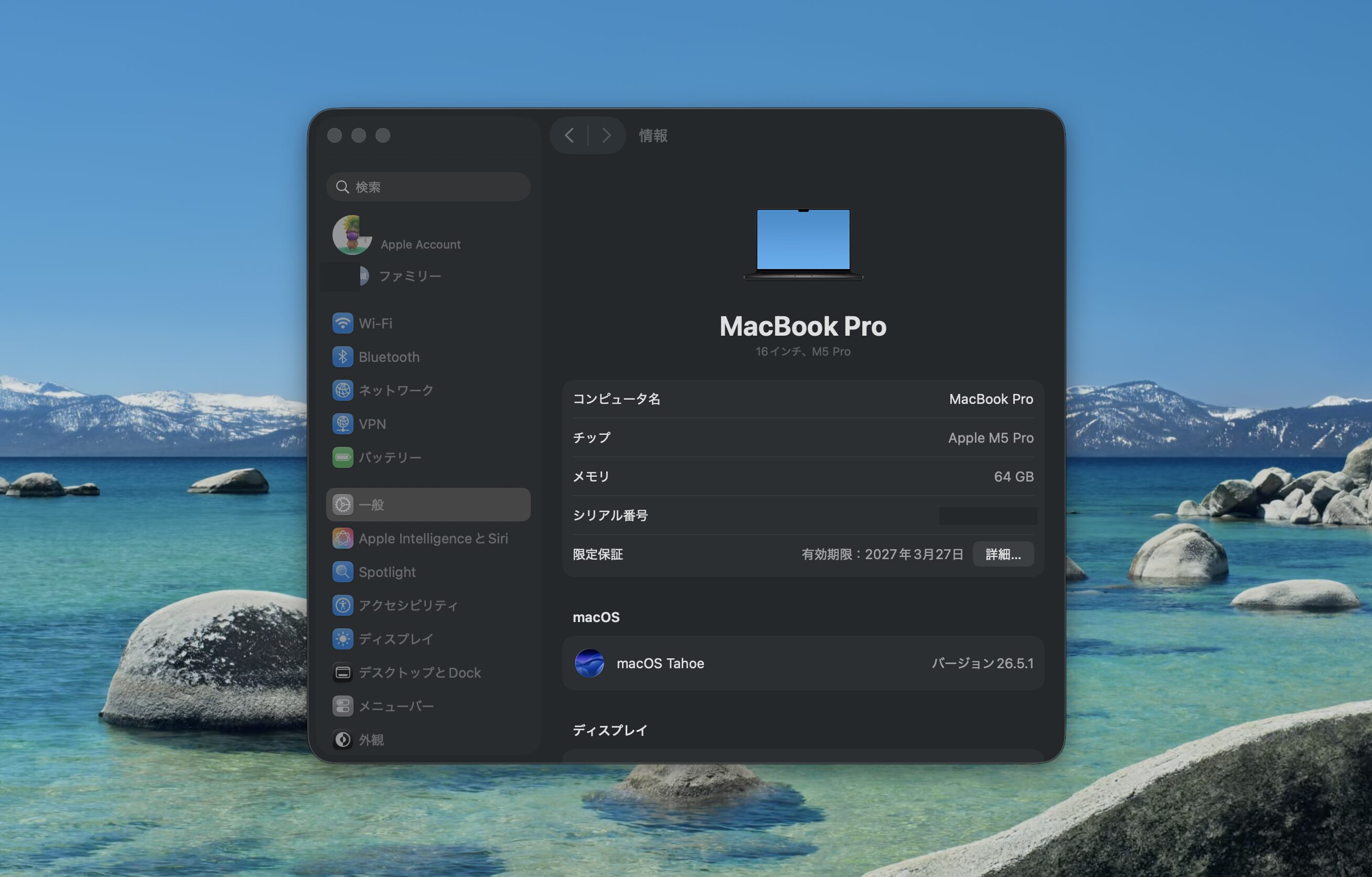Click the close window button
The height and width of the screenshot is (877, 1372).
coord(335,135)
